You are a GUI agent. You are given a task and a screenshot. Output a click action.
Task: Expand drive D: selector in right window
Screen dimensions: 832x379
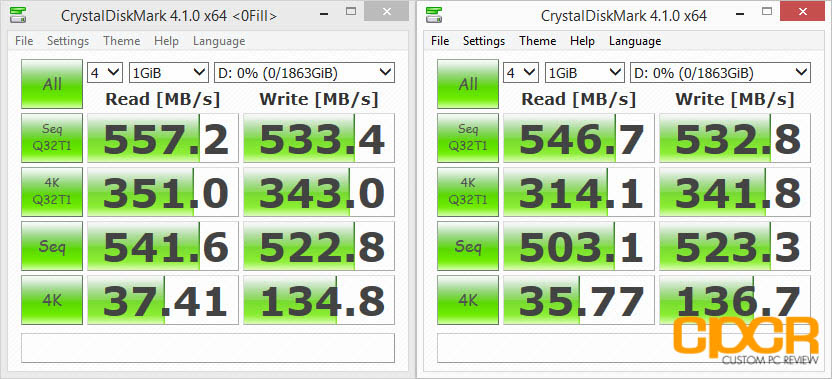click(721, 73)
